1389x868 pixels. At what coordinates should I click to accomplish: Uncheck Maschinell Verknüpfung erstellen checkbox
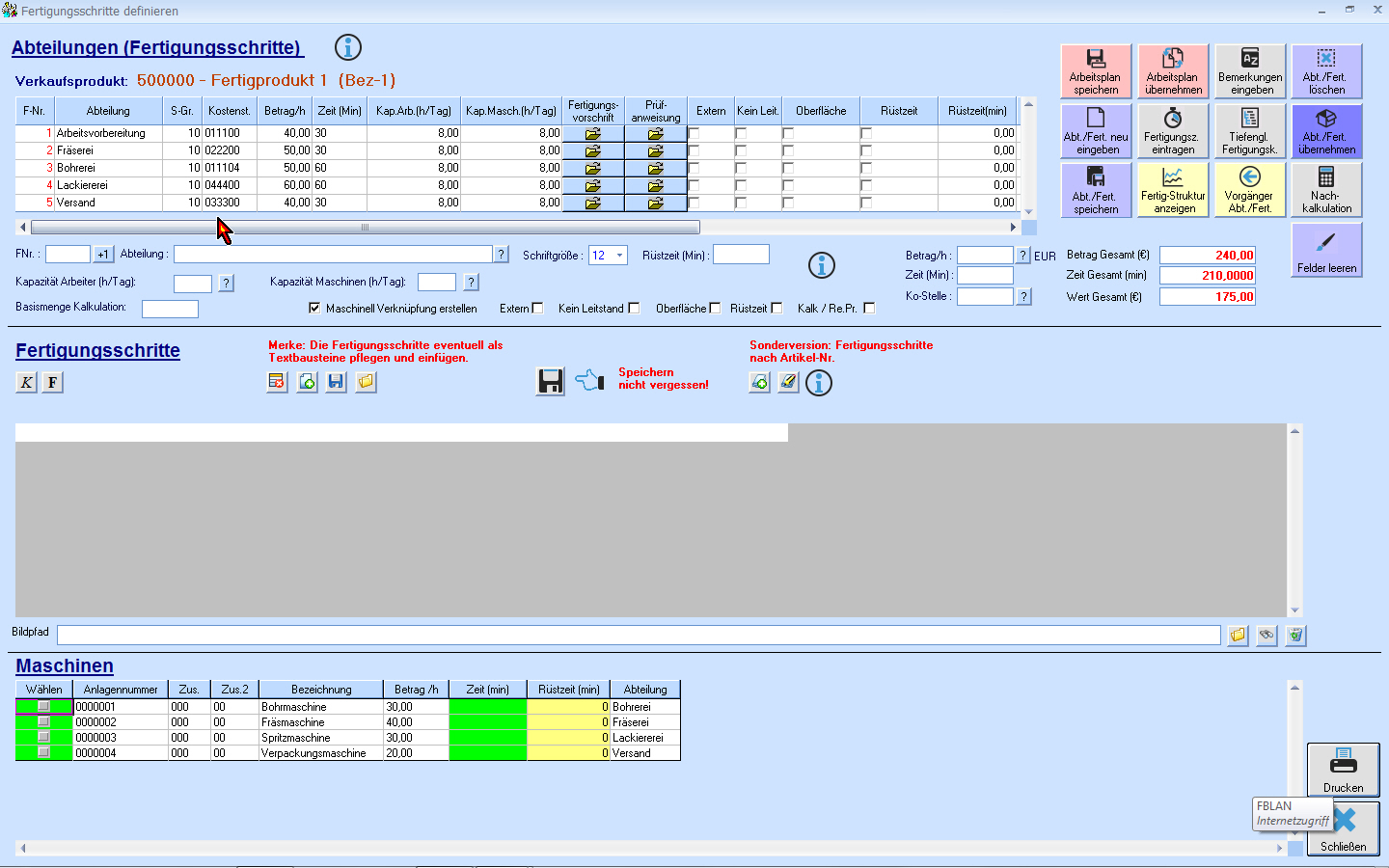coord(314,309)
